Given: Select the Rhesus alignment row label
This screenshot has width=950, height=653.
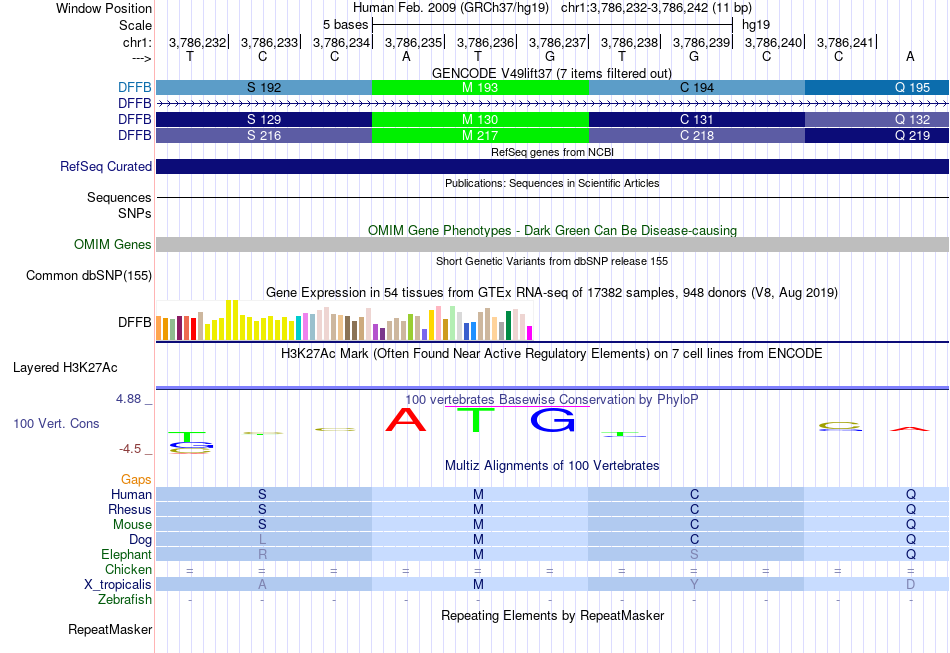Looking at the screenshot, I should pos(130,509).
